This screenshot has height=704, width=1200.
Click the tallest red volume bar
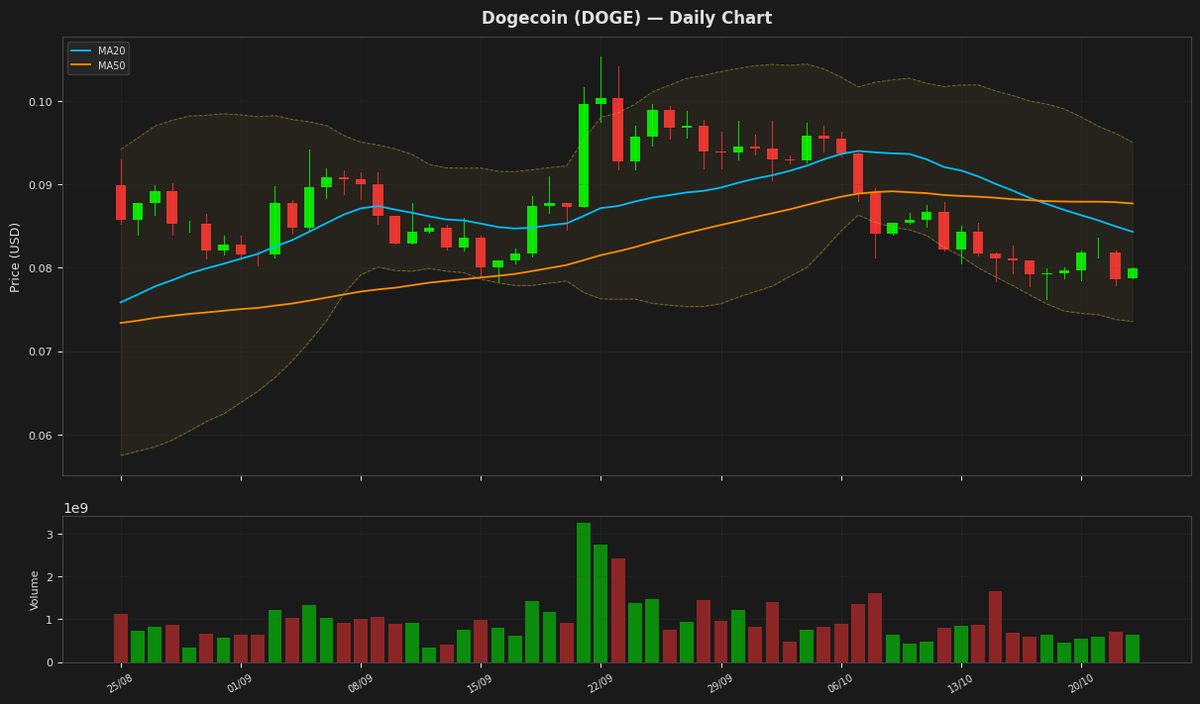click(x=618, y=610)
